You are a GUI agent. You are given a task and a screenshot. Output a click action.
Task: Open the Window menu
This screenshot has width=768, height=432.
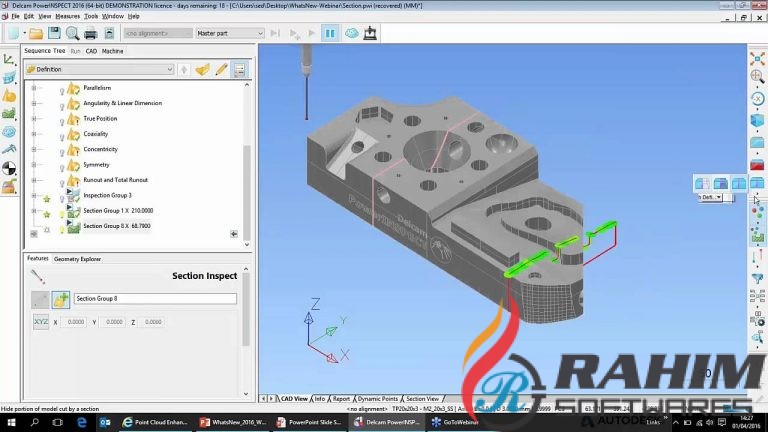(113, 16)
